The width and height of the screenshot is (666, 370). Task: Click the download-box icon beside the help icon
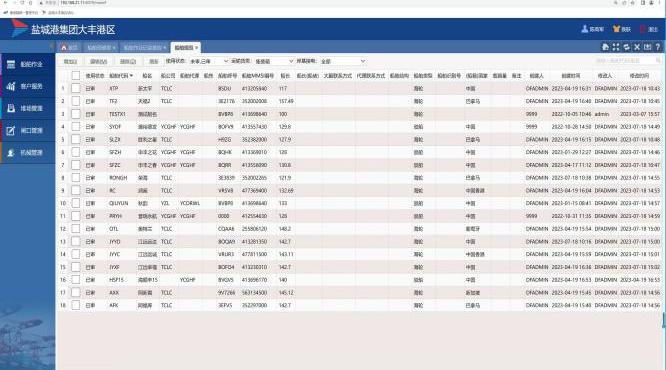click(x=647, y=47)
